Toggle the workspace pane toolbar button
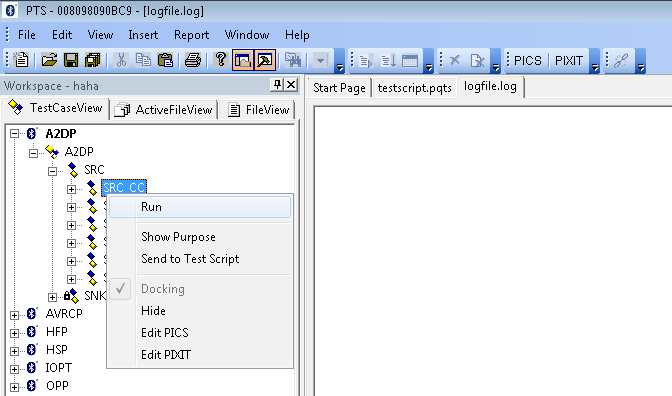 pyautogui.click(x=243, y=60)
